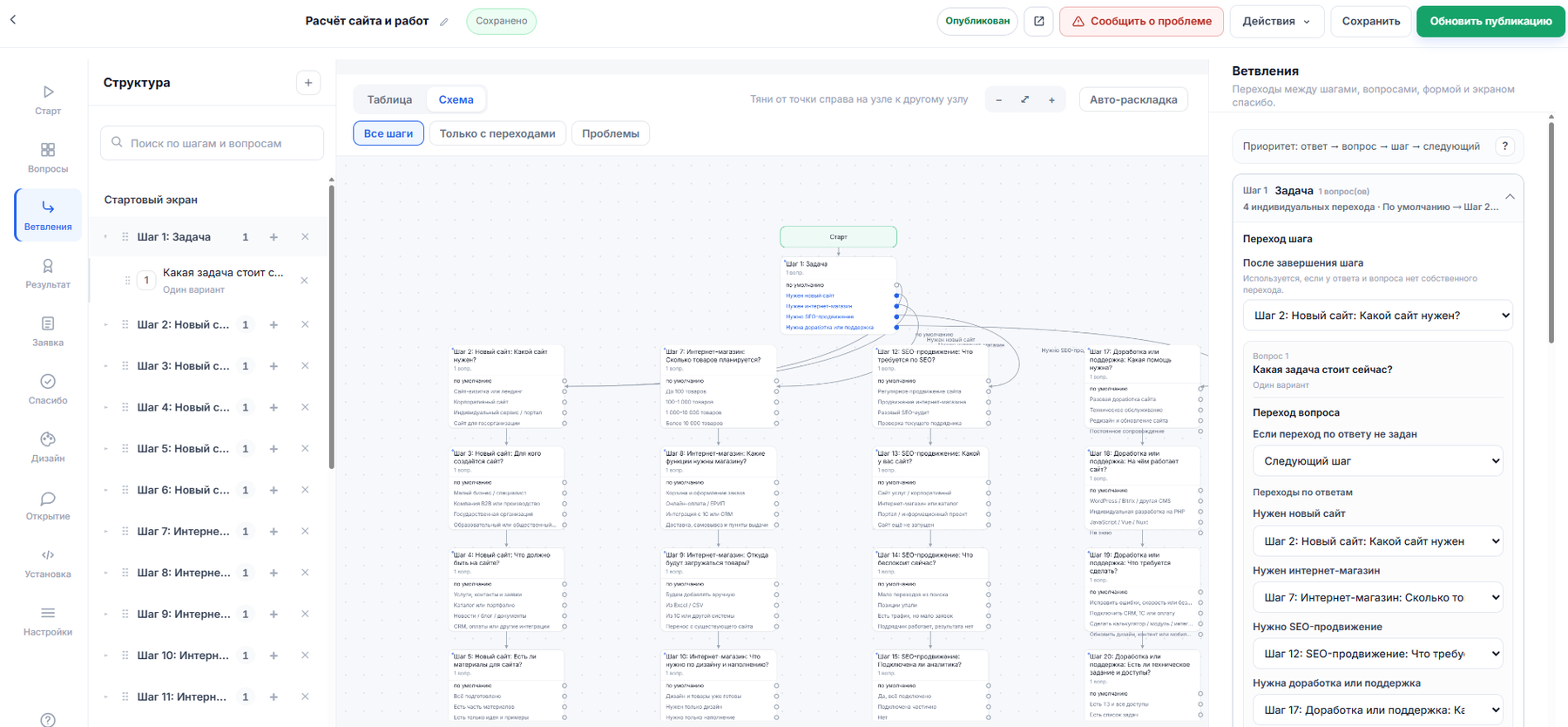Open the dropdown for Нужен новый сайт
The height and width of the screenshot is (727, 1568).
pos(1377,541)
